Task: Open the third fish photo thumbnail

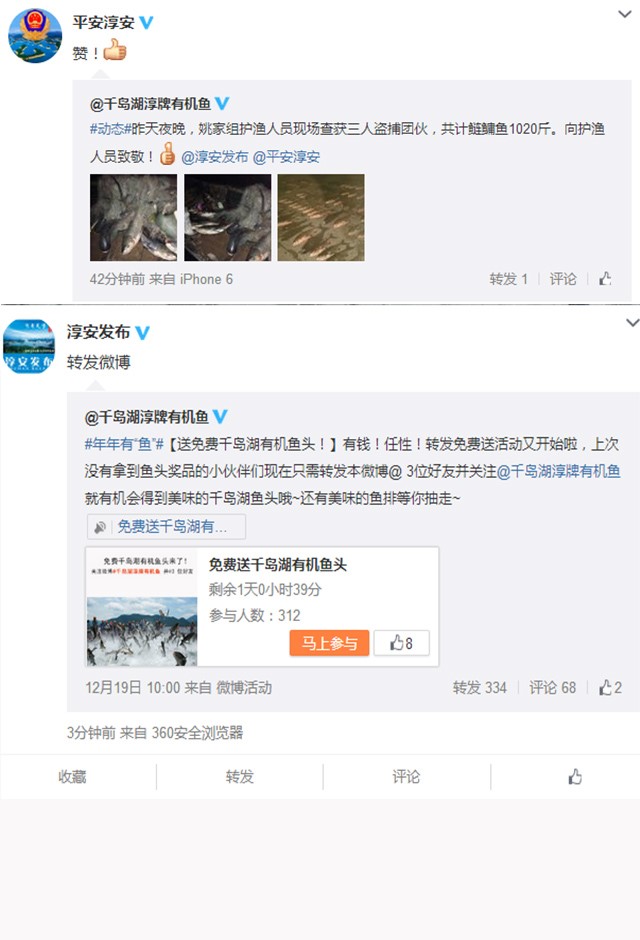Action: click(321, 218)
